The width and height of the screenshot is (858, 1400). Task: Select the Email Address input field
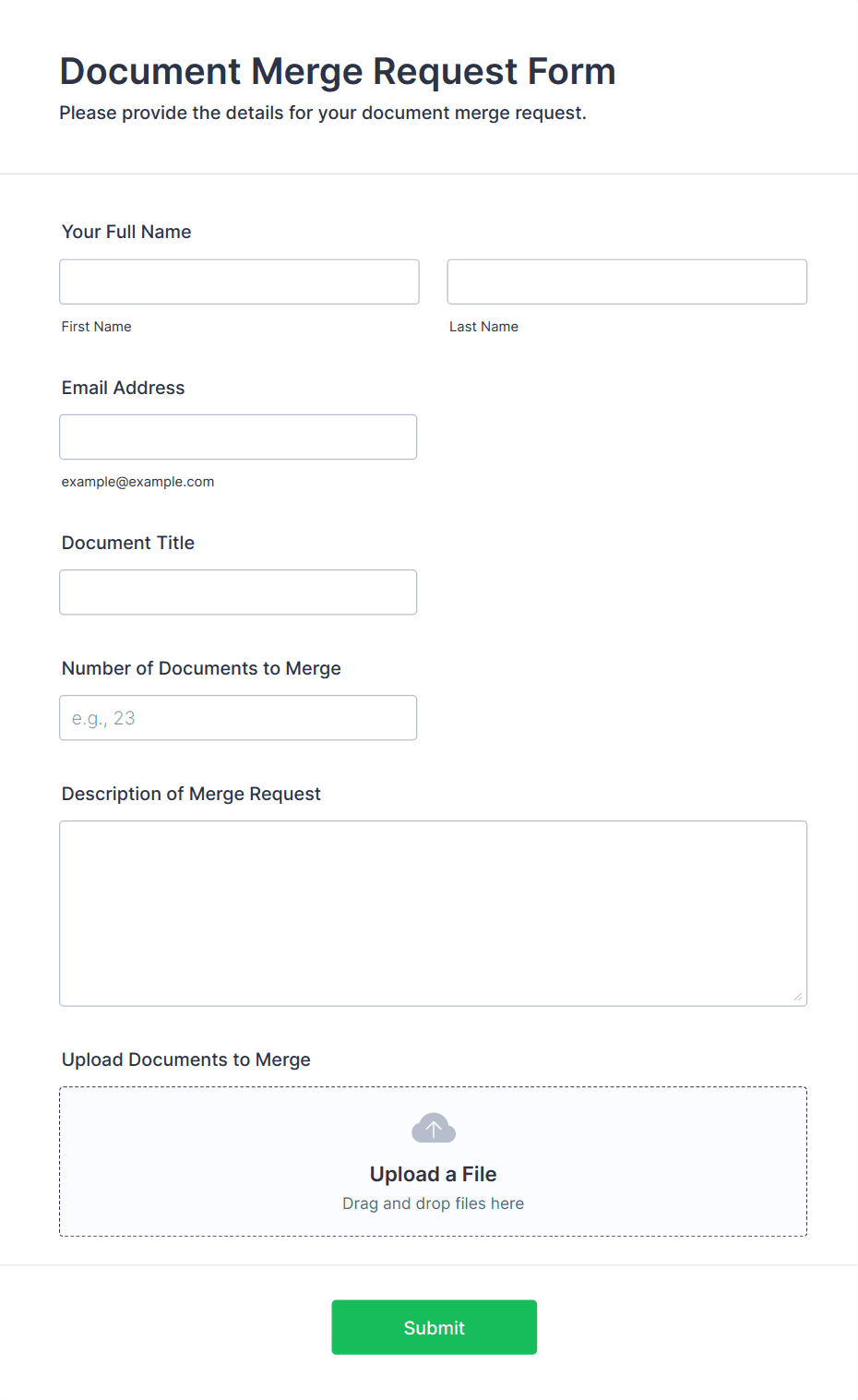(238, 437)
